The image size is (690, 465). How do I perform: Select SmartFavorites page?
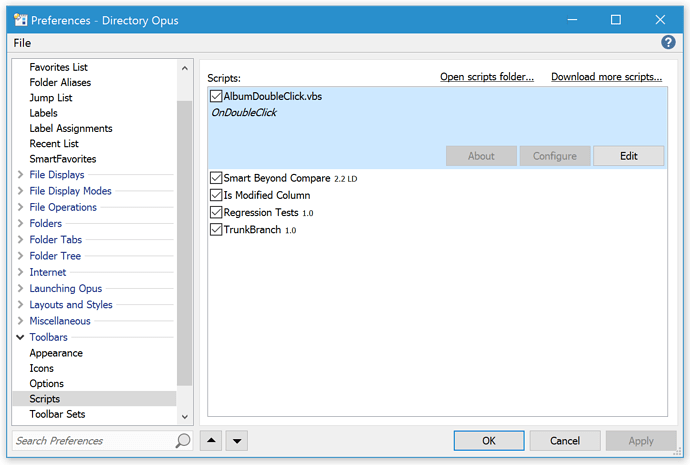point(62,159)
